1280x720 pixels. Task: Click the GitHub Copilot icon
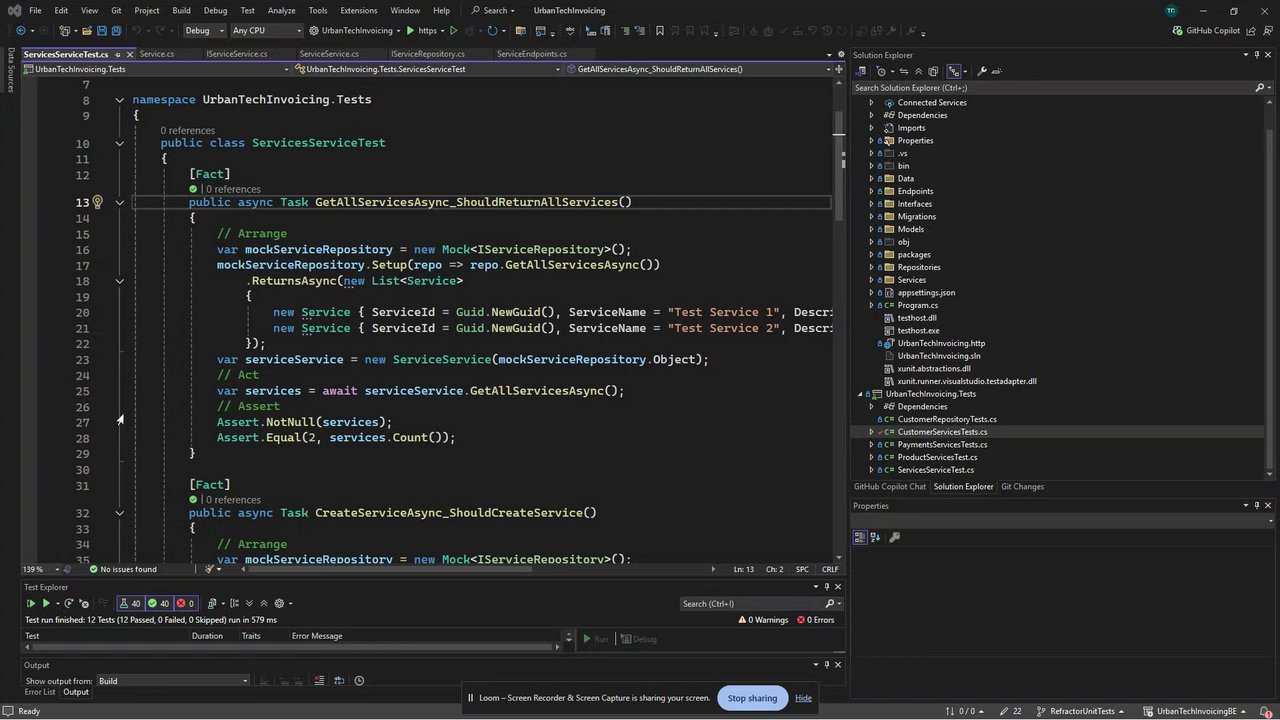coord(1177,31)
